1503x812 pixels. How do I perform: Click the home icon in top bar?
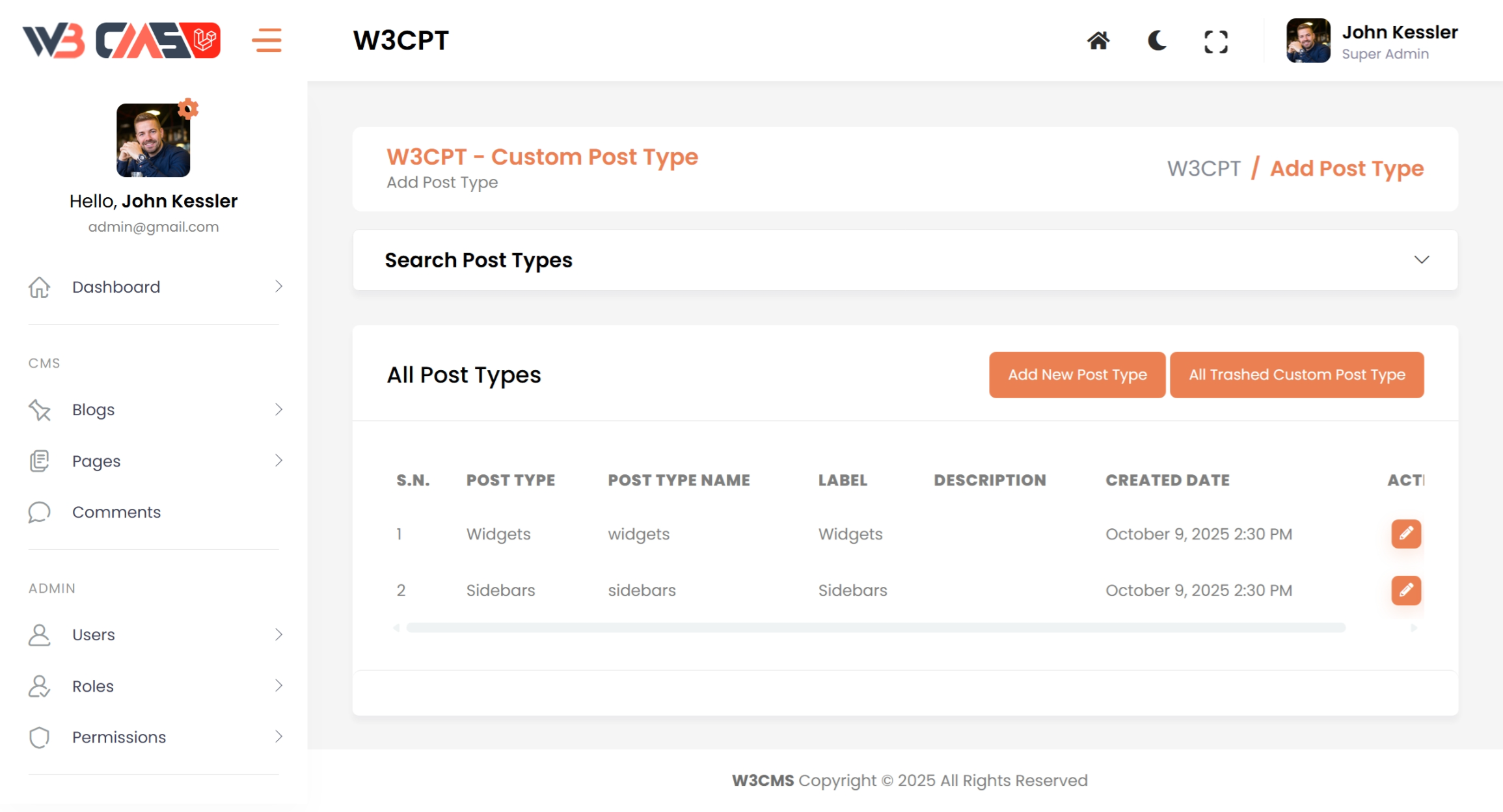pos(1098,41)
